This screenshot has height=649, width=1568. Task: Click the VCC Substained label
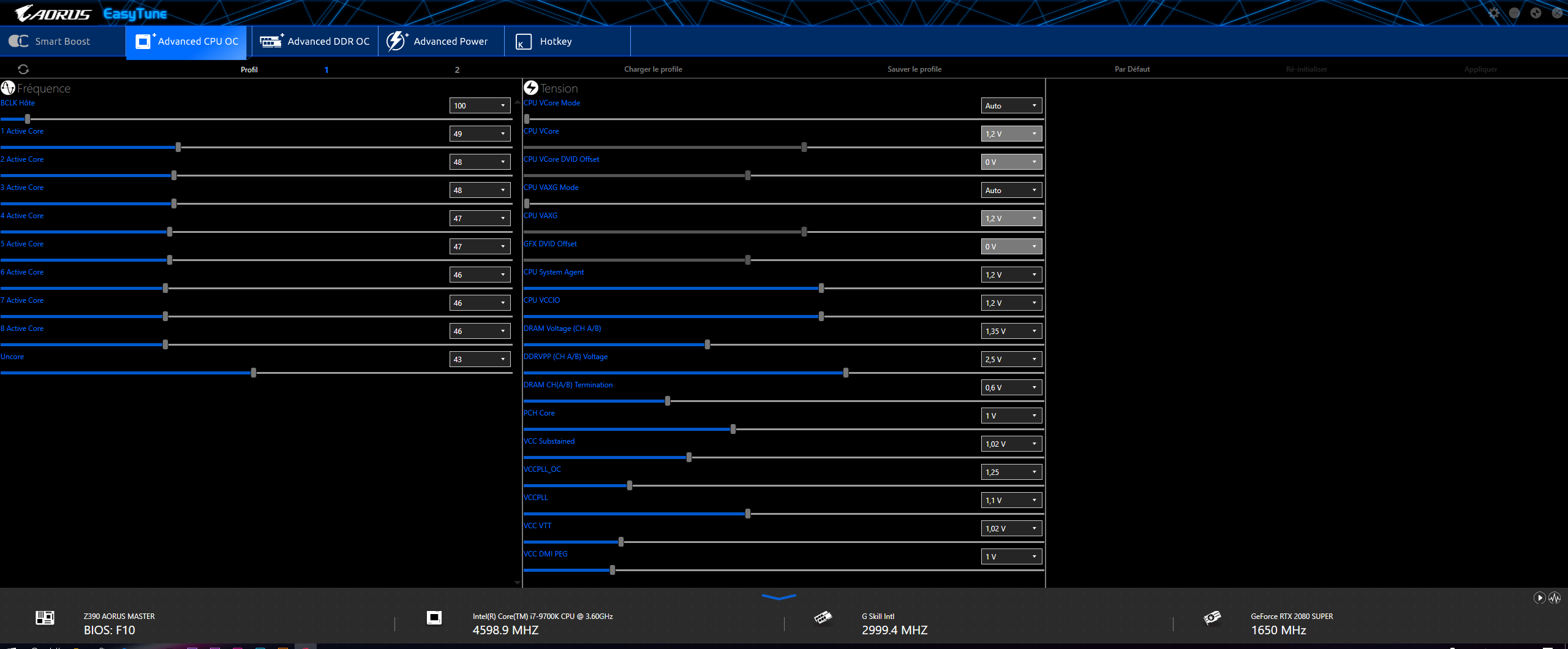coord(549,441)
